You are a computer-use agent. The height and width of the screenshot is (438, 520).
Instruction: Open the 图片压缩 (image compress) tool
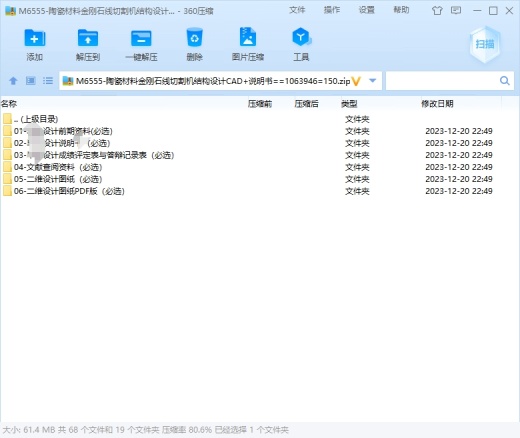248,37
